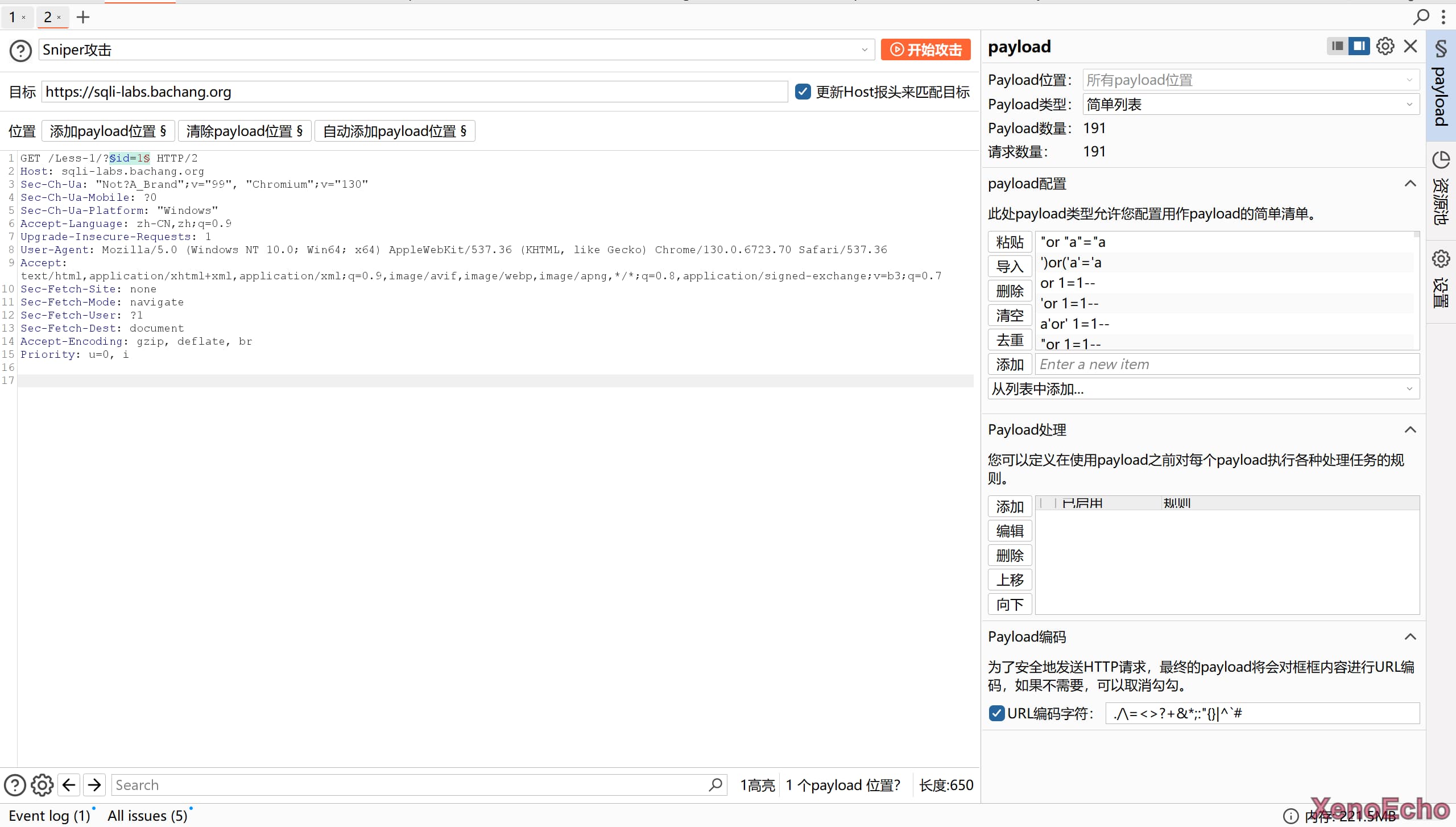Uncheck the URL-encode characters checkbox
1456x827 pixels.
coord(996,713)
